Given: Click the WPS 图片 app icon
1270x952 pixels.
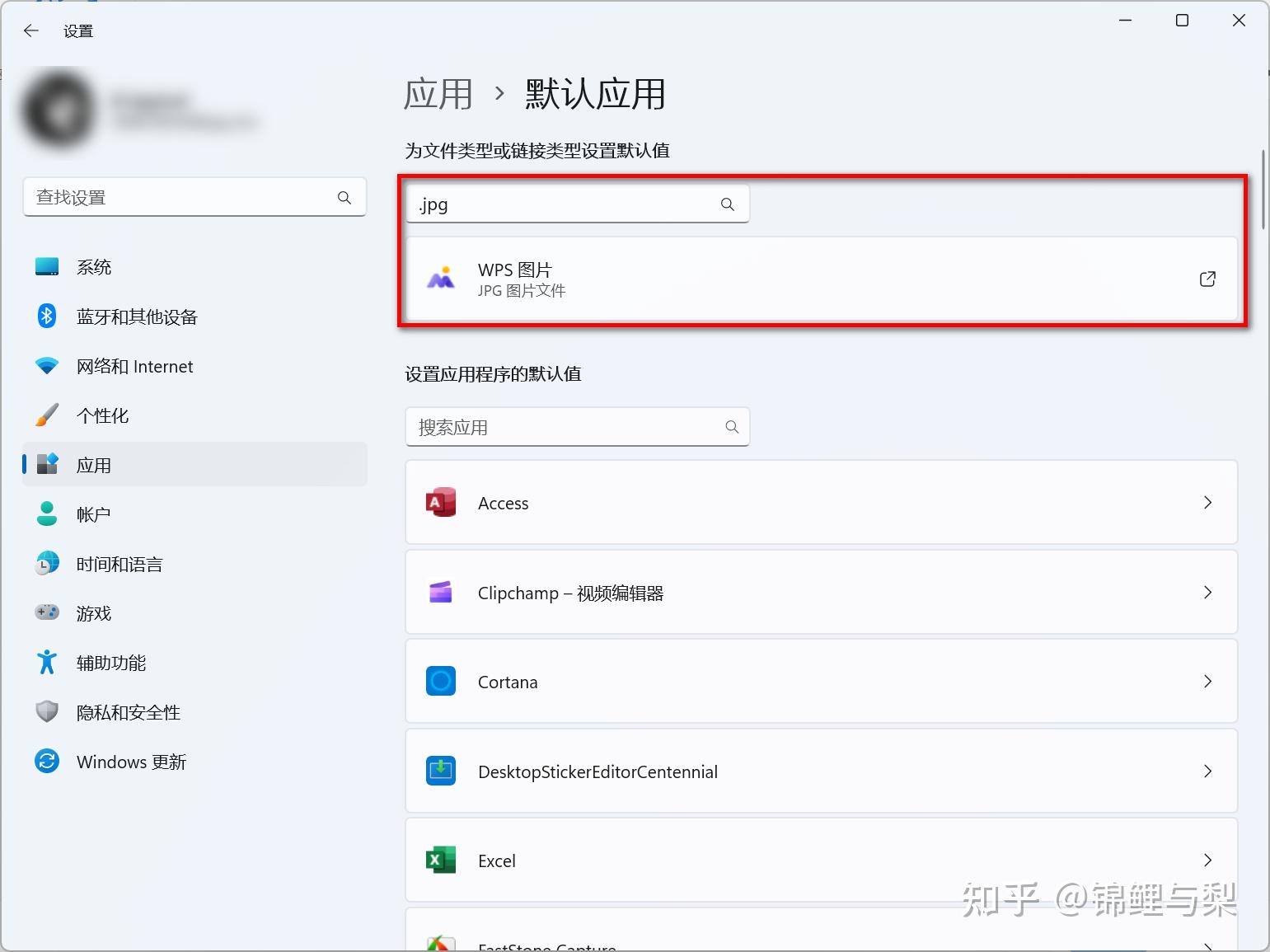Looking at the screenshot, I should (x=441, y=279).
